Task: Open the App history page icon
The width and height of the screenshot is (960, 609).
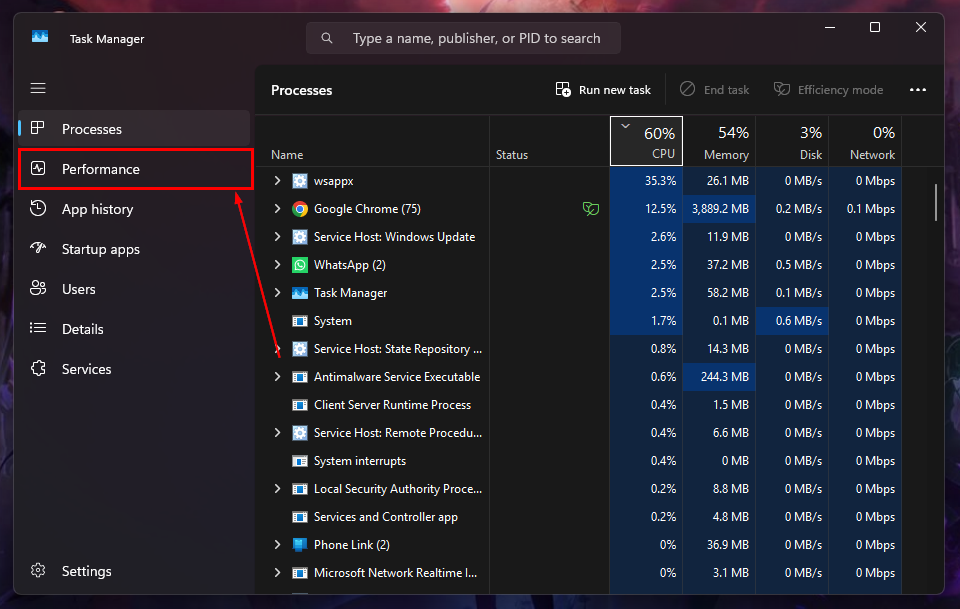Action: [38, 209]
